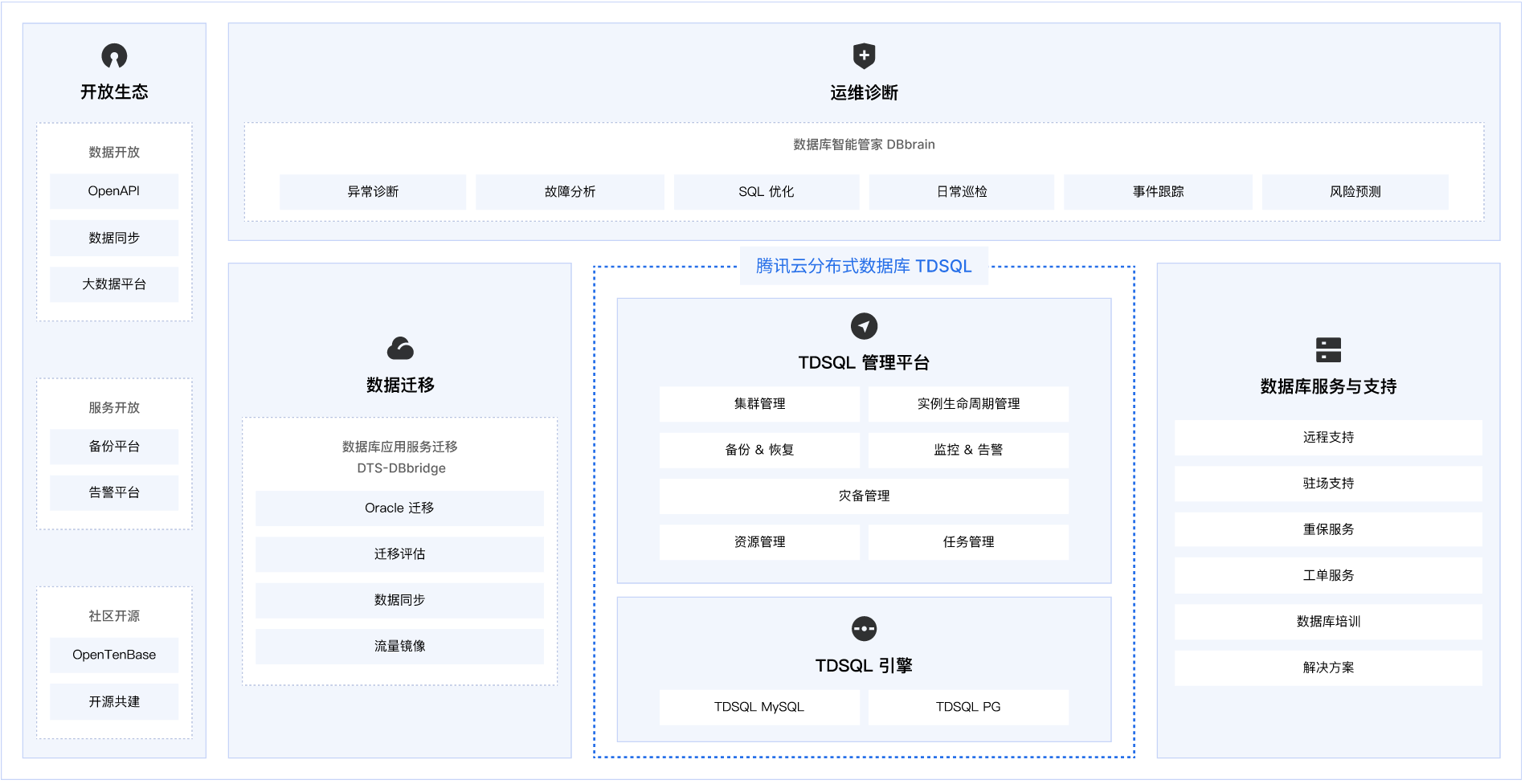Viewport: 1525px width, 784px height.
Task: Select the TDSQL PG engine
Action: [968, 707]
